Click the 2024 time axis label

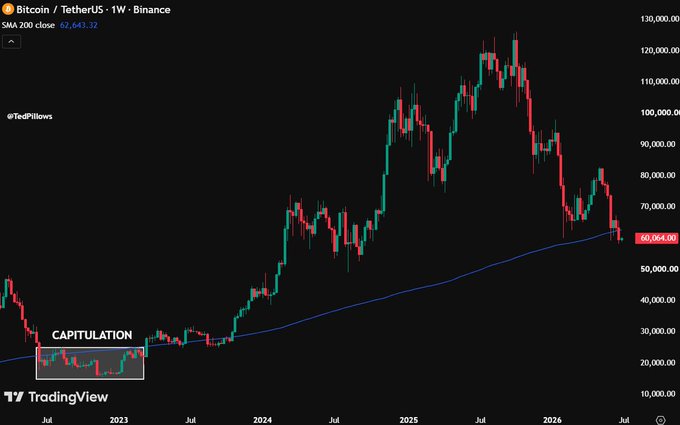(x=262, y=420)
